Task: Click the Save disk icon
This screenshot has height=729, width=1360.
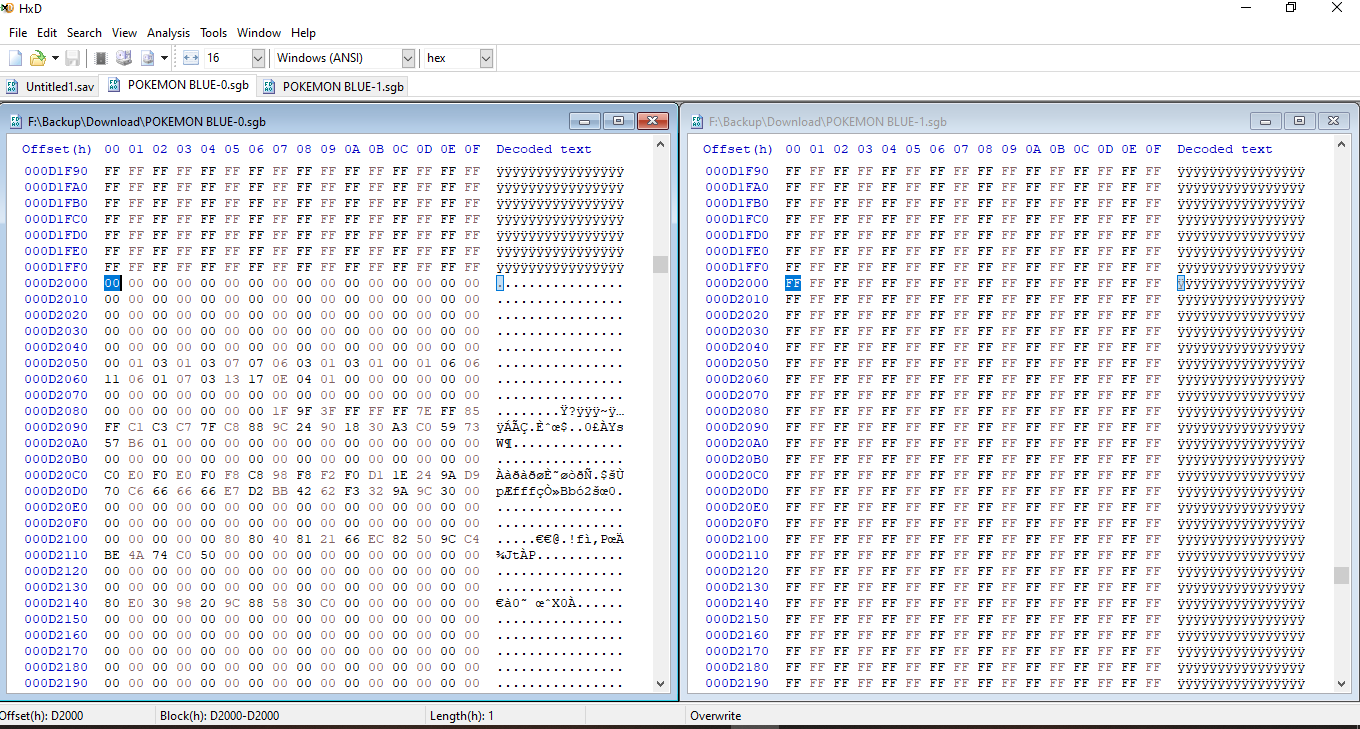Action: tap(73, 58)
